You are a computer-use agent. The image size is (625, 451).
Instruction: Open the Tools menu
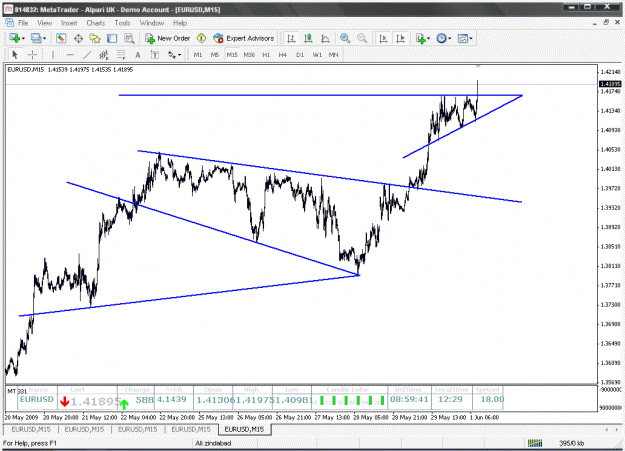pos(122,23)
